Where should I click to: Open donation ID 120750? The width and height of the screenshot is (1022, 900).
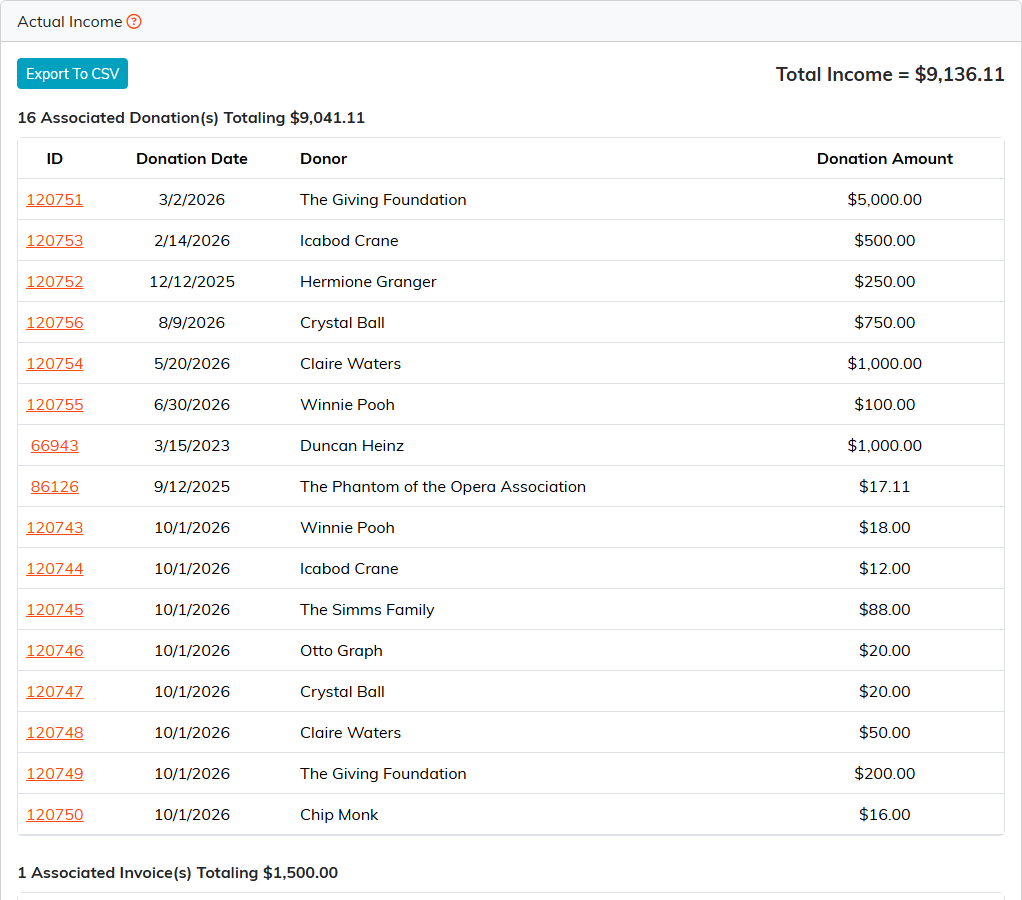tap(55, 815)
